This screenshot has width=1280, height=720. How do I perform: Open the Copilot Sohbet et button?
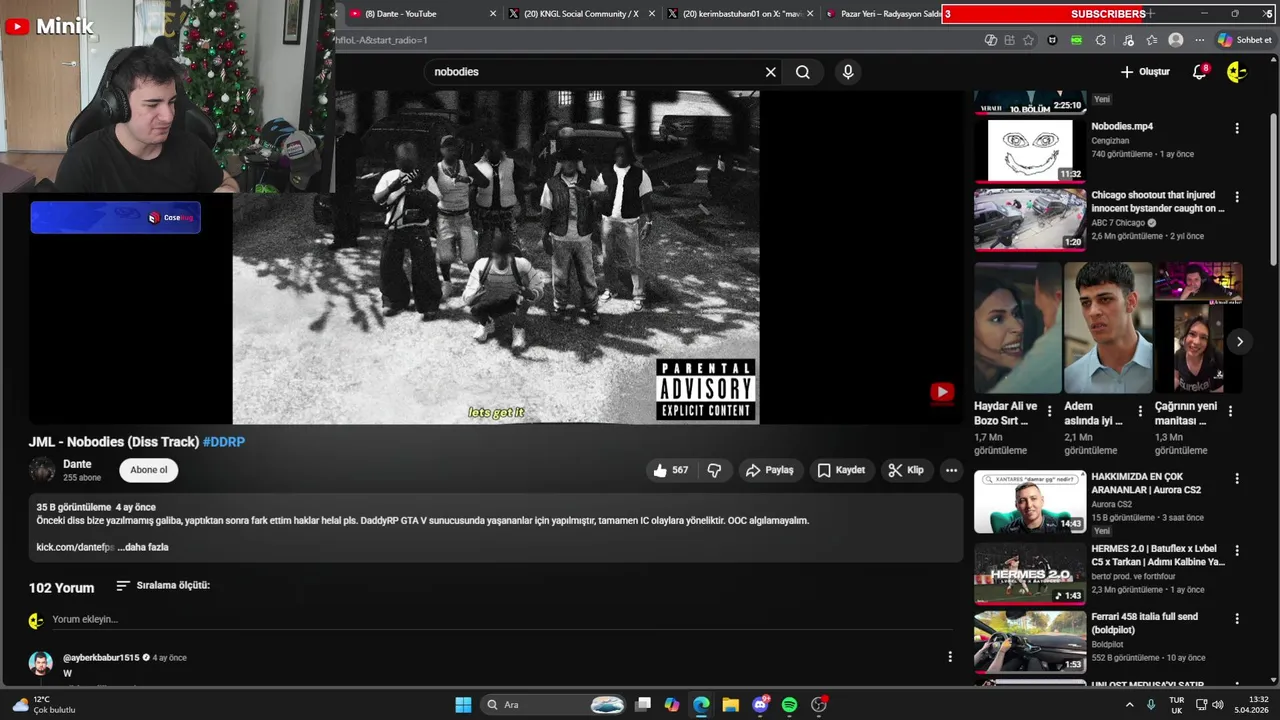click(x=1245, y=40)
